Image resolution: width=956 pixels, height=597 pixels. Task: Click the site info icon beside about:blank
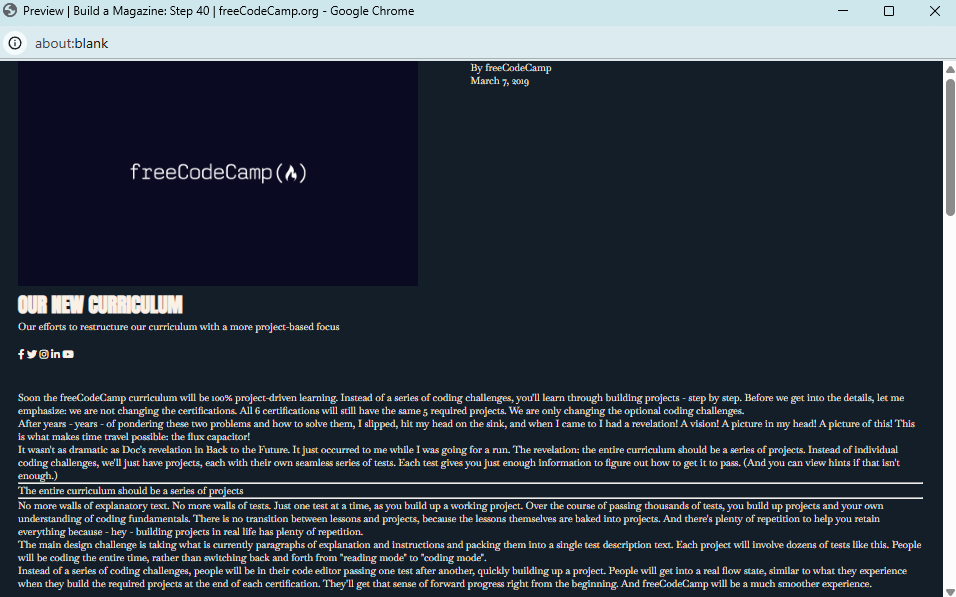point(15,43)
